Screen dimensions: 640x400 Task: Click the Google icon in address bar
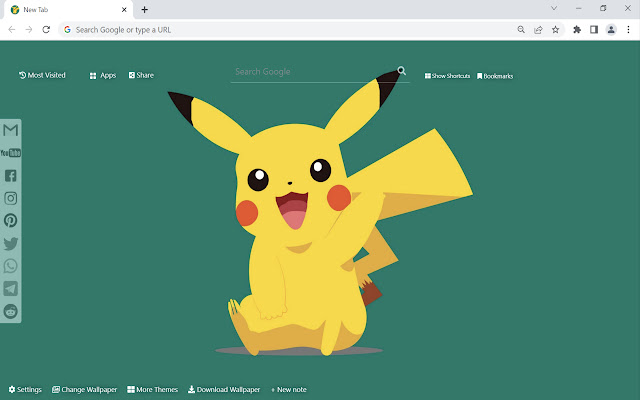[67, 29]
